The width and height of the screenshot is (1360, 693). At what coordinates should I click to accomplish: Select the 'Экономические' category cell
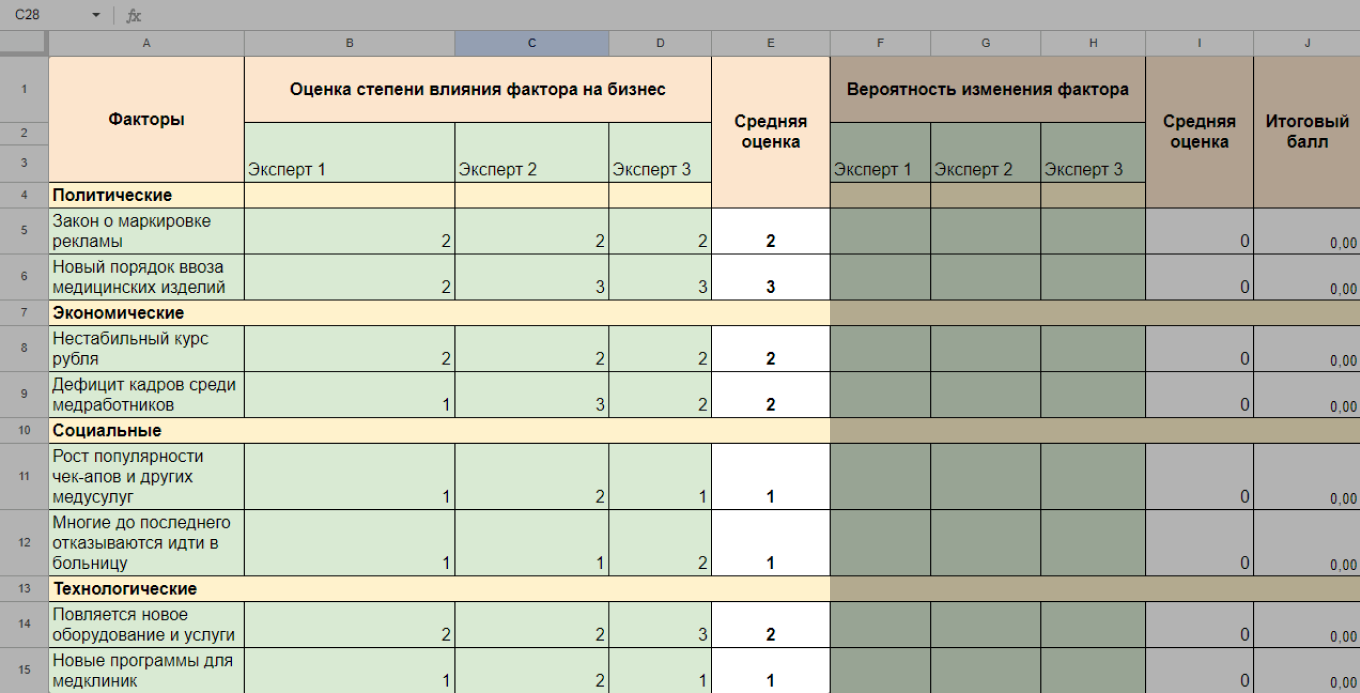[x=440, y=313]
